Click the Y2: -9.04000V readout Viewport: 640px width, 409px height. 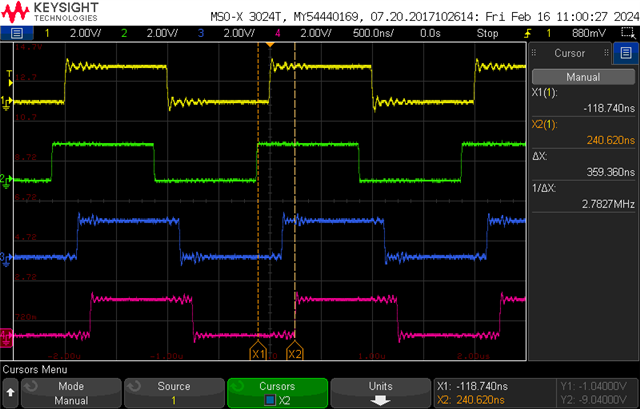click(x=593, y=400)
